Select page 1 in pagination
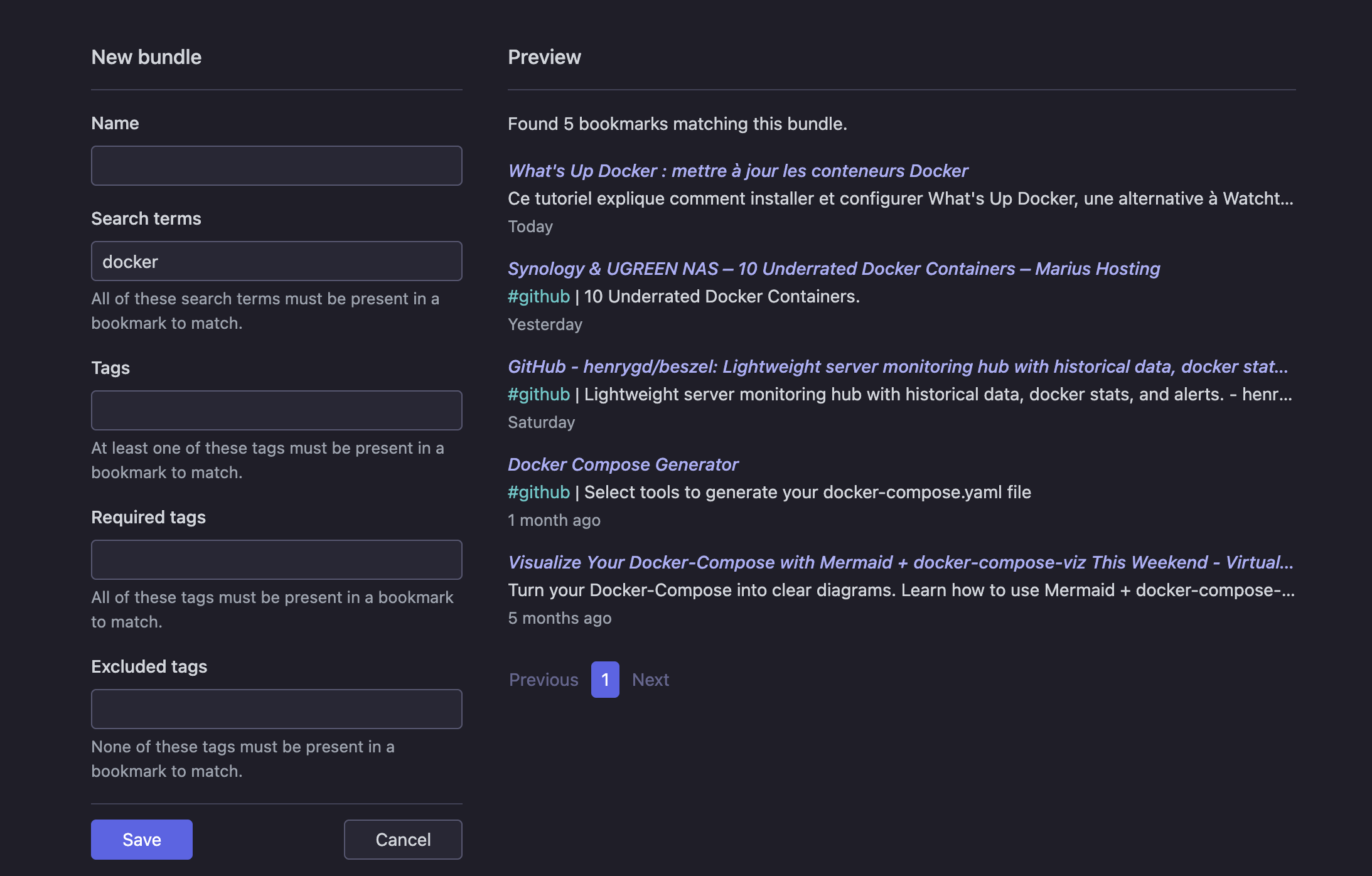Viewport: 1372px width, 876px height. [x=605, y=680]
